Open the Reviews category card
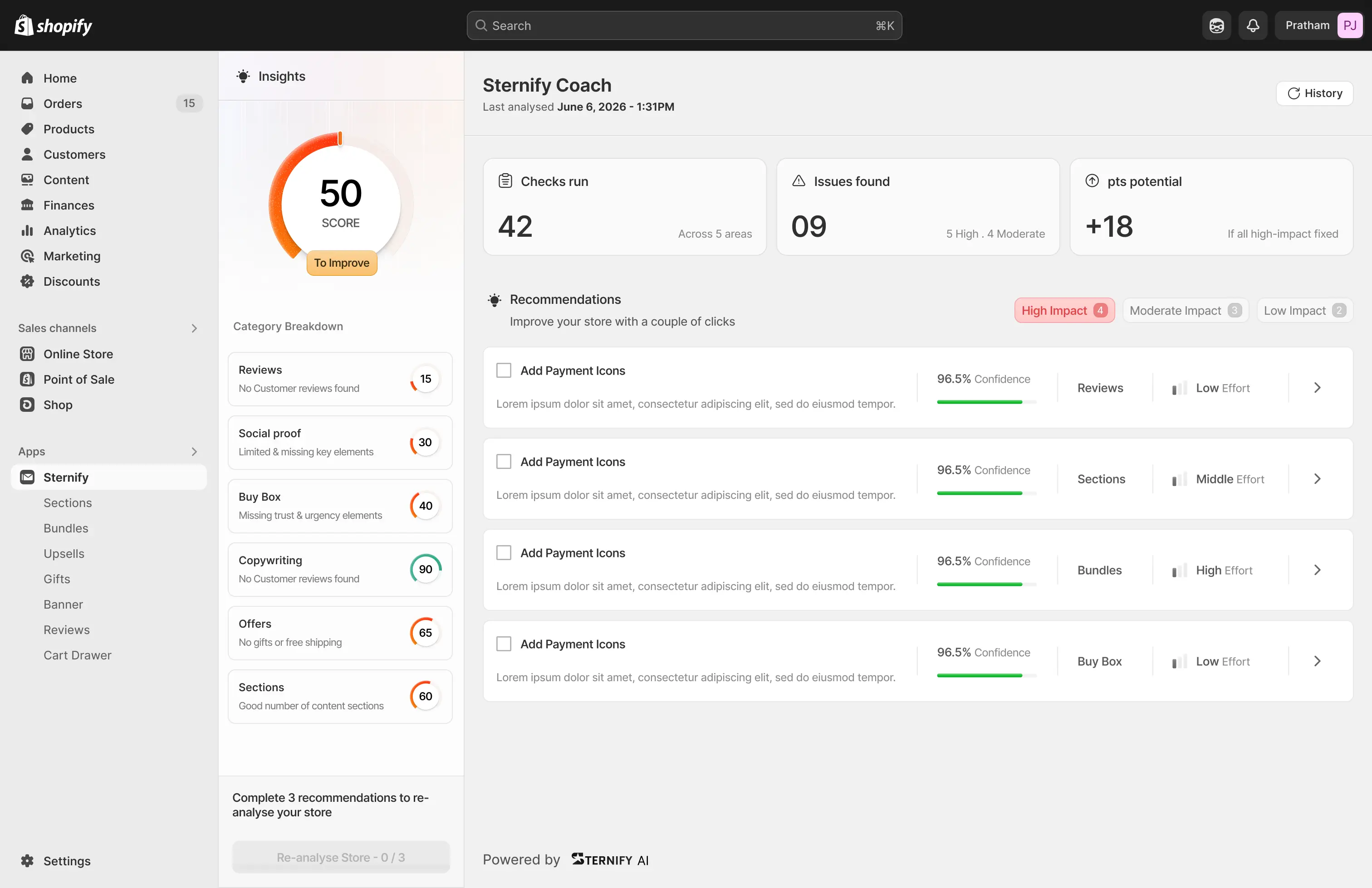Viewport: 1372px width, 888px height. (339, 379)
